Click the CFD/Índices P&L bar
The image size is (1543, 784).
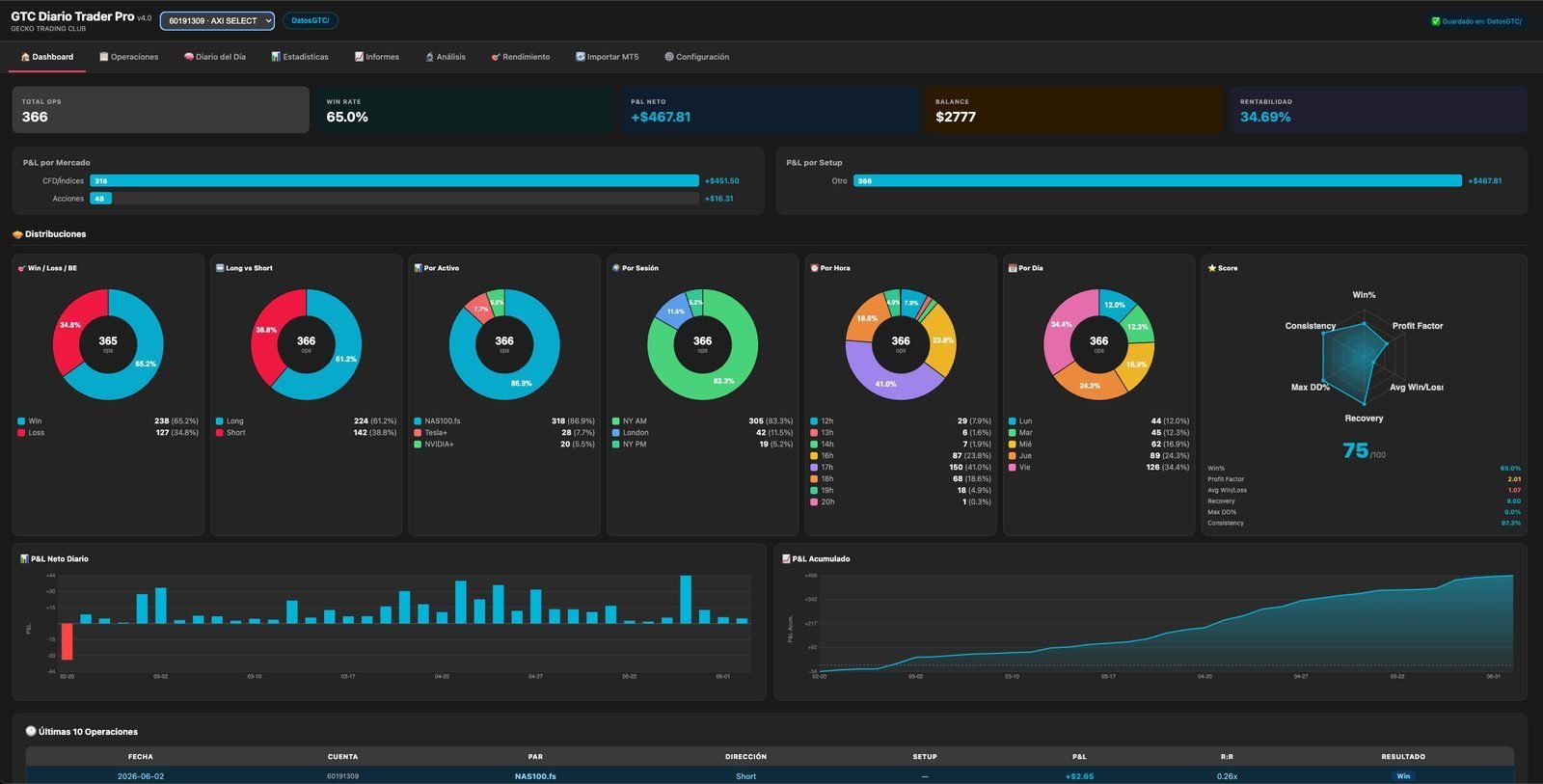(x=394, y=180)
